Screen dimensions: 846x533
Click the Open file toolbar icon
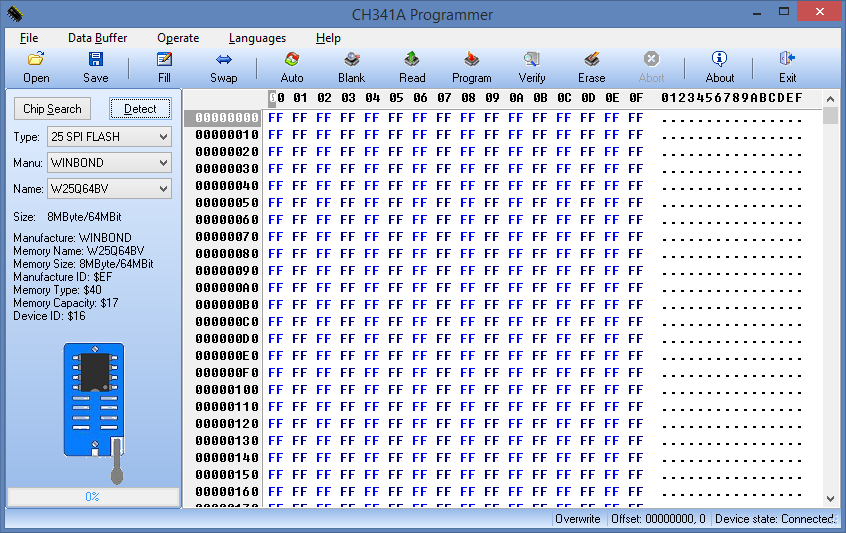36,60
